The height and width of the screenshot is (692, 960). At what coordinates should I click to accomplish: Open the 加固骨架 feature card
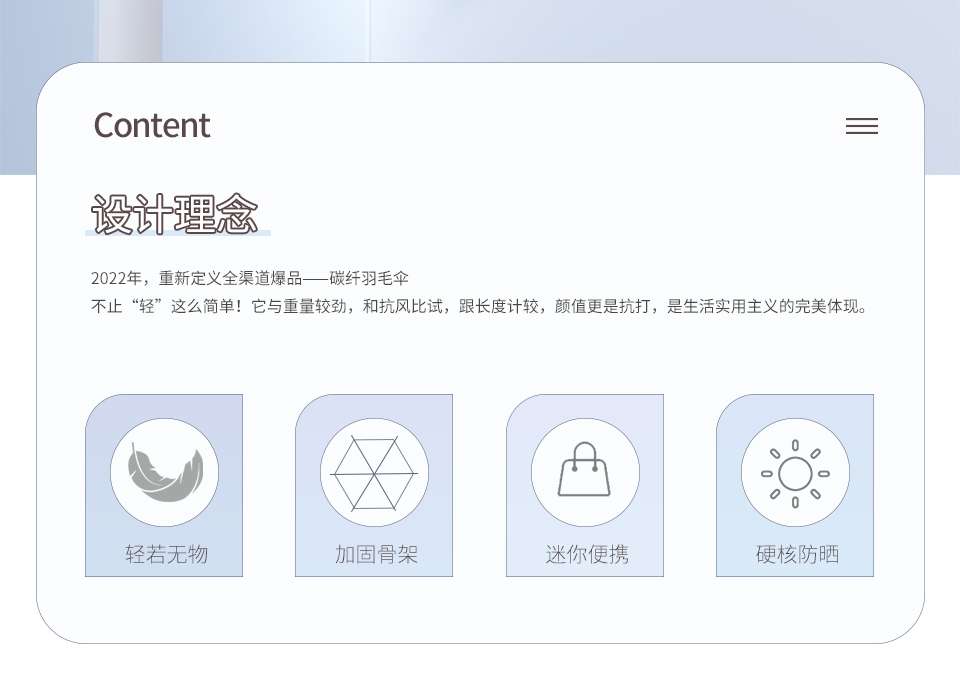(374, 485)
